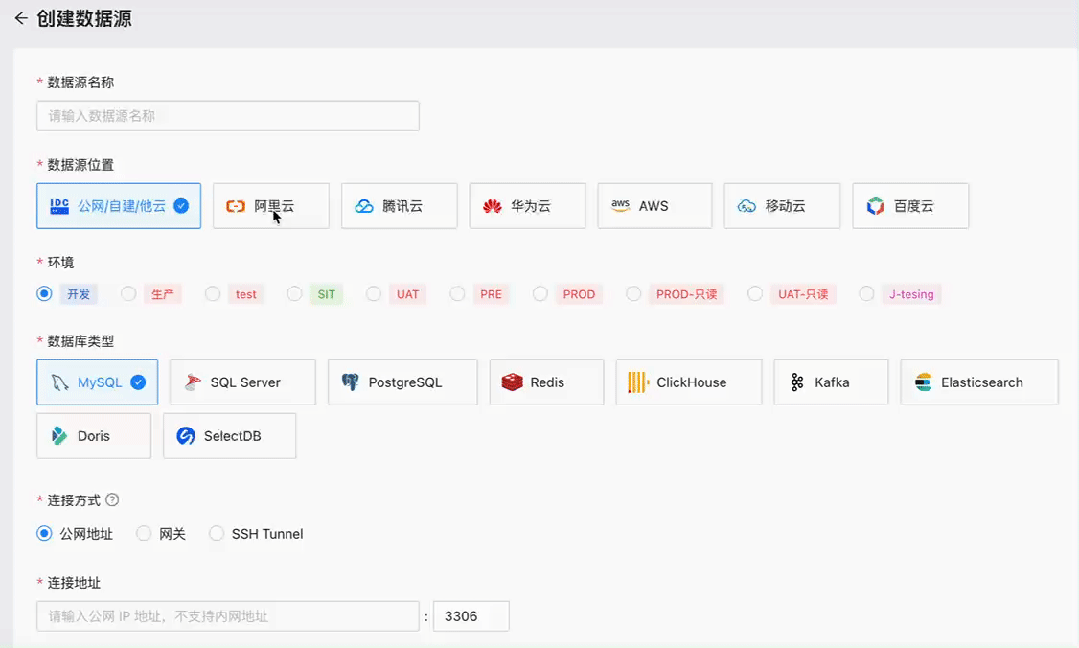Select Kafka database type
Viewport: 1079px width, 648px height.
tap(831, 382)
